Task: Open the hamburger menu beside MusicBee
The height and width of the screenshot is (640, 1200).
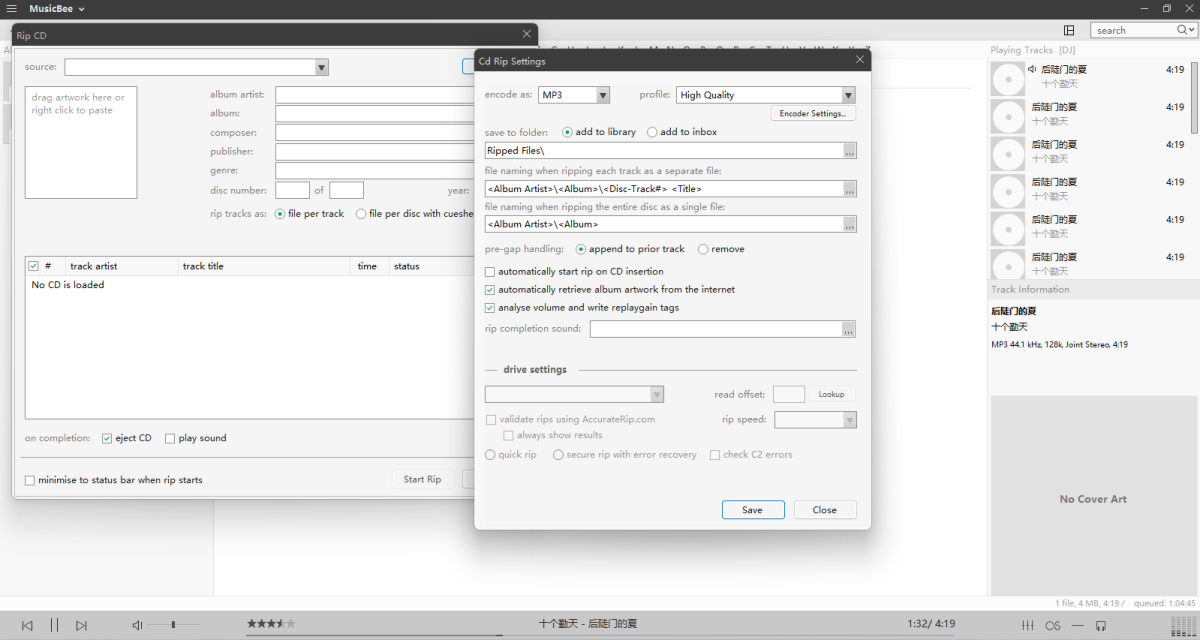Action: tap(12, 9)
